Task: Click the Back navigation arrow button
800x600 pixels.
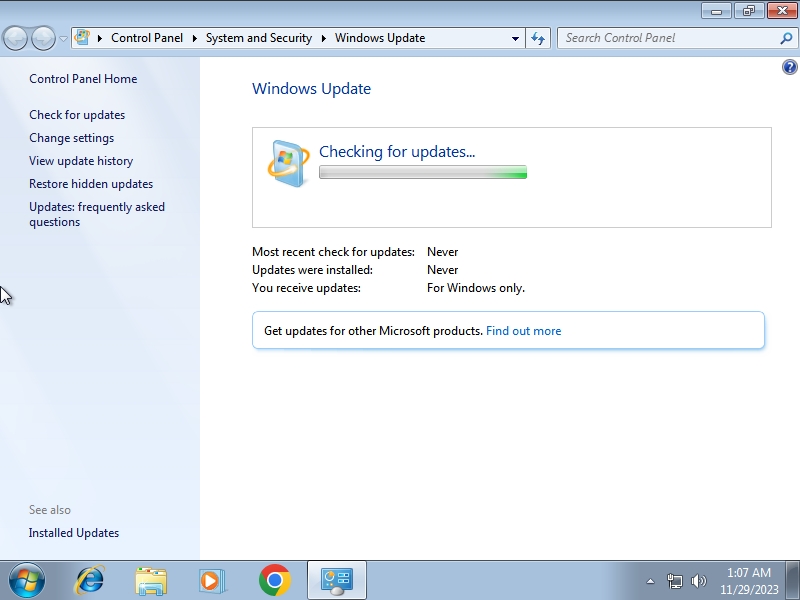Action: 15,38
